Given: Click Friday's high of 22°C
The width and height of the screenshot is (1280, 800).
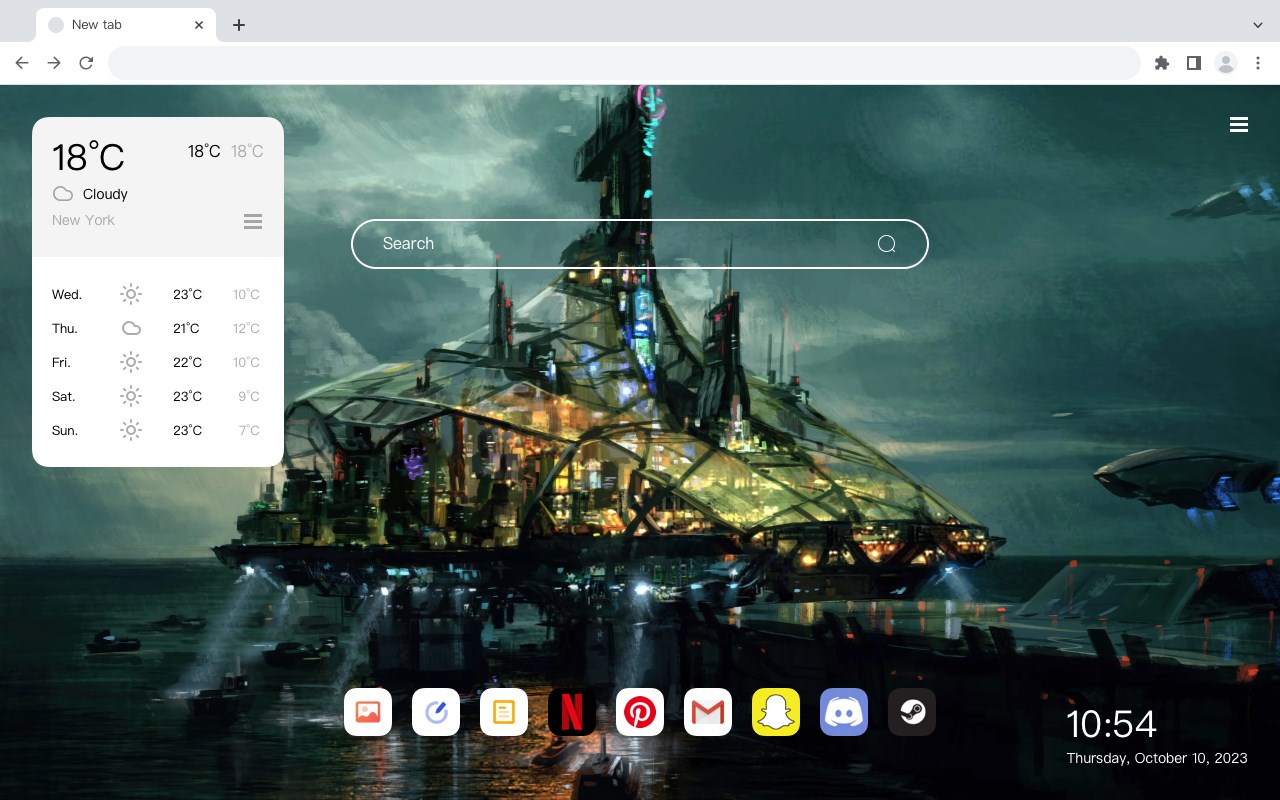Looking at the screenshot, I should pos(187,362).
